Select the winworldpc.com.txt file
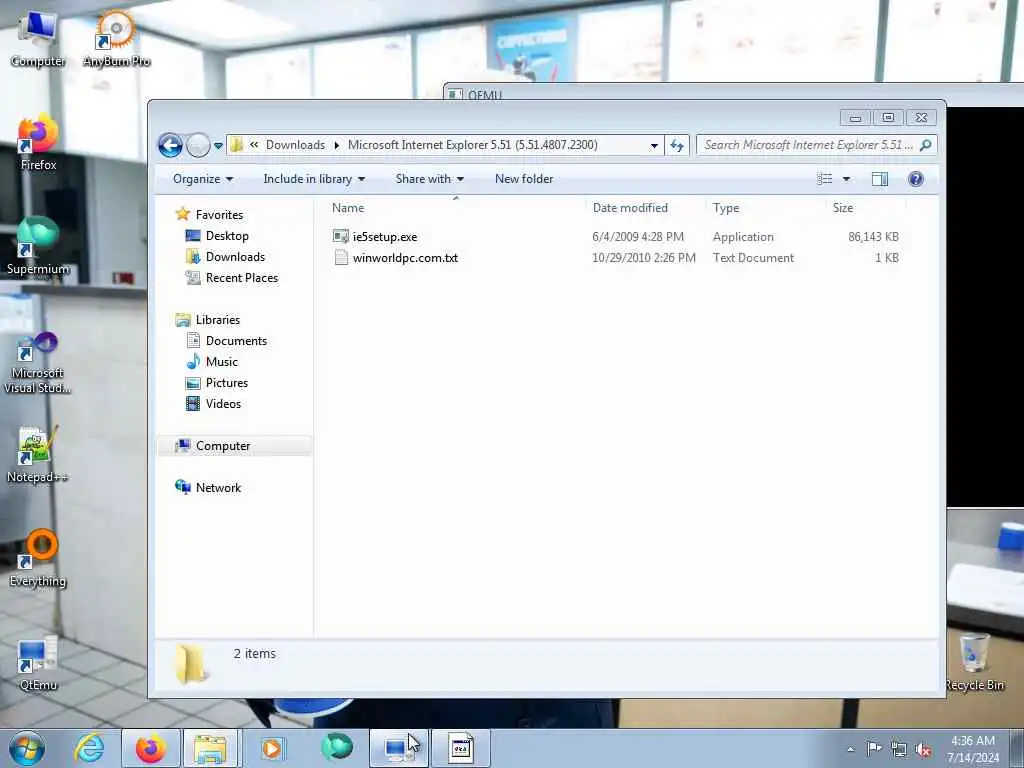The width and height of the screenshot is (1024, 768). 405,258
